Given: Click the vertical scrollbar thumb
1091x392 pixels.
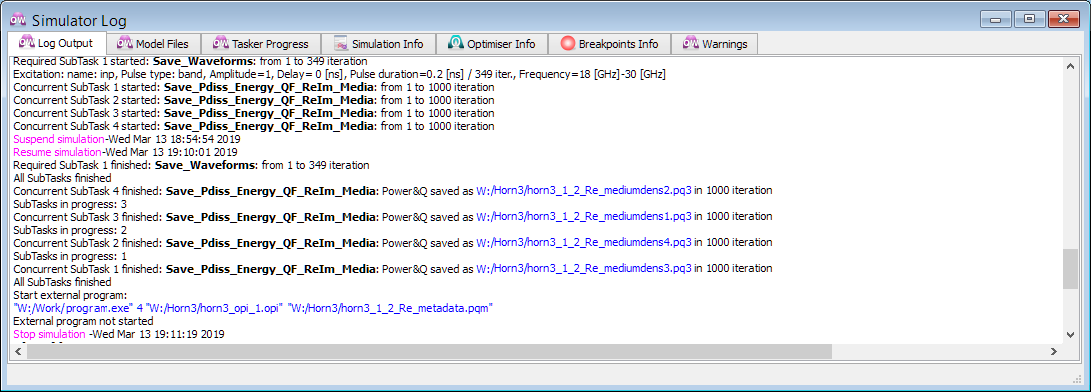Looking at the screenshot, I should (1070, 269).
